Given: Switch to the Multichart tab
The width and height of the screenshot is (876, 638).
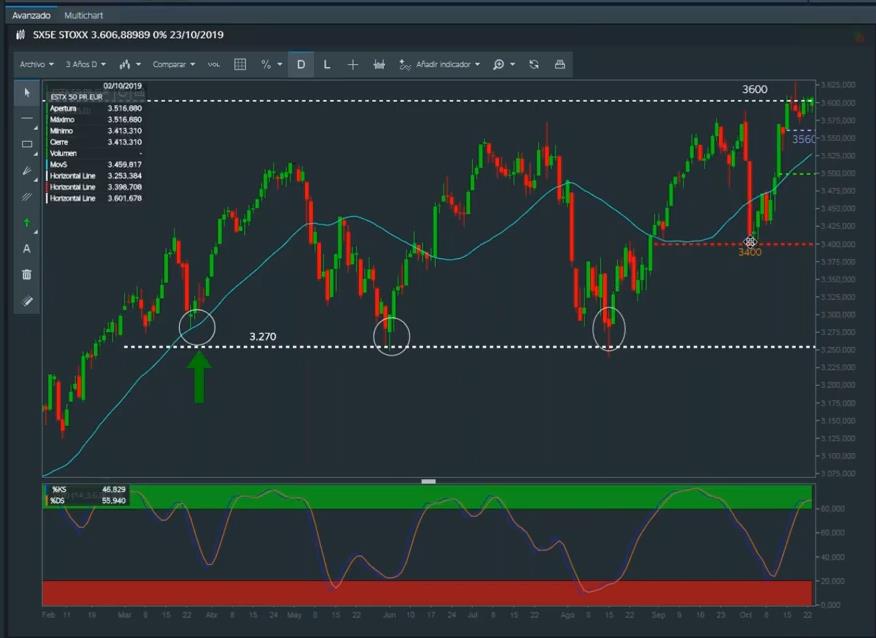Looking at the screenshot, I should 83,16.
